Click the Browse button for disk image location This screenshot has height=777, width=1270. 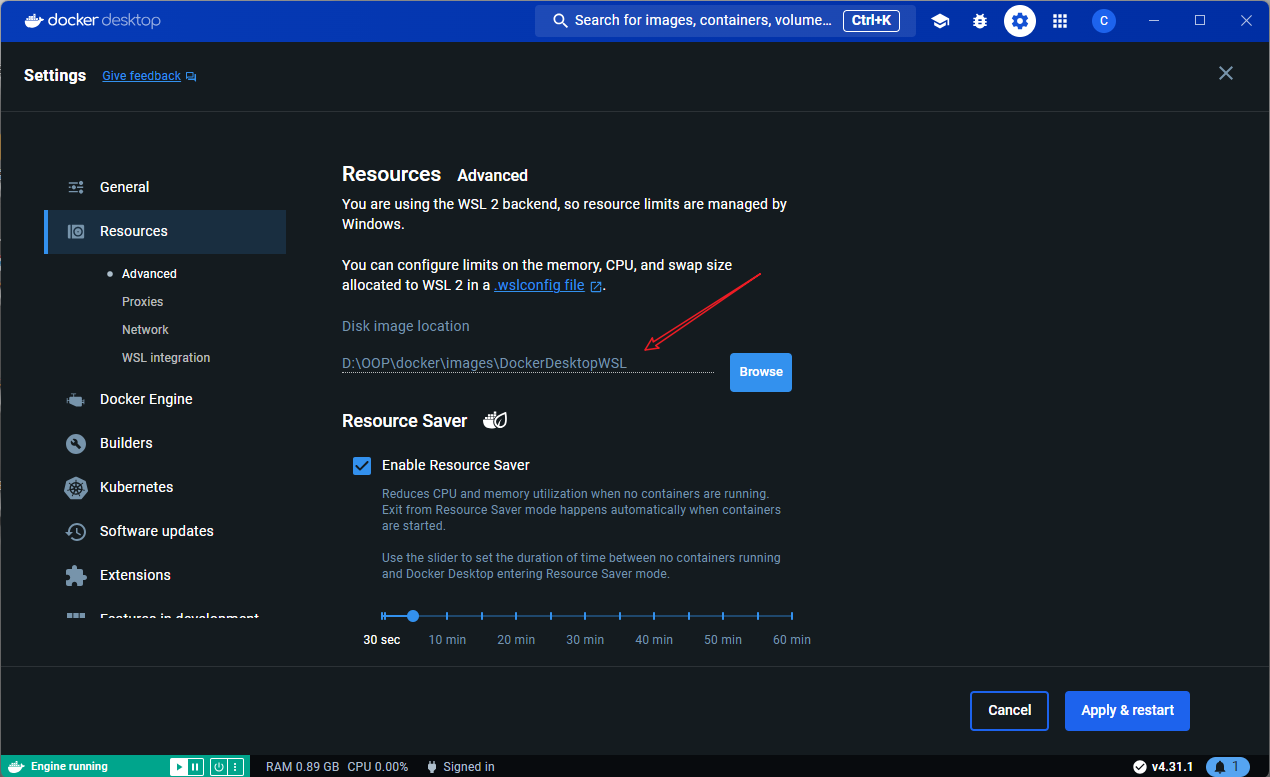coord(761,372)
